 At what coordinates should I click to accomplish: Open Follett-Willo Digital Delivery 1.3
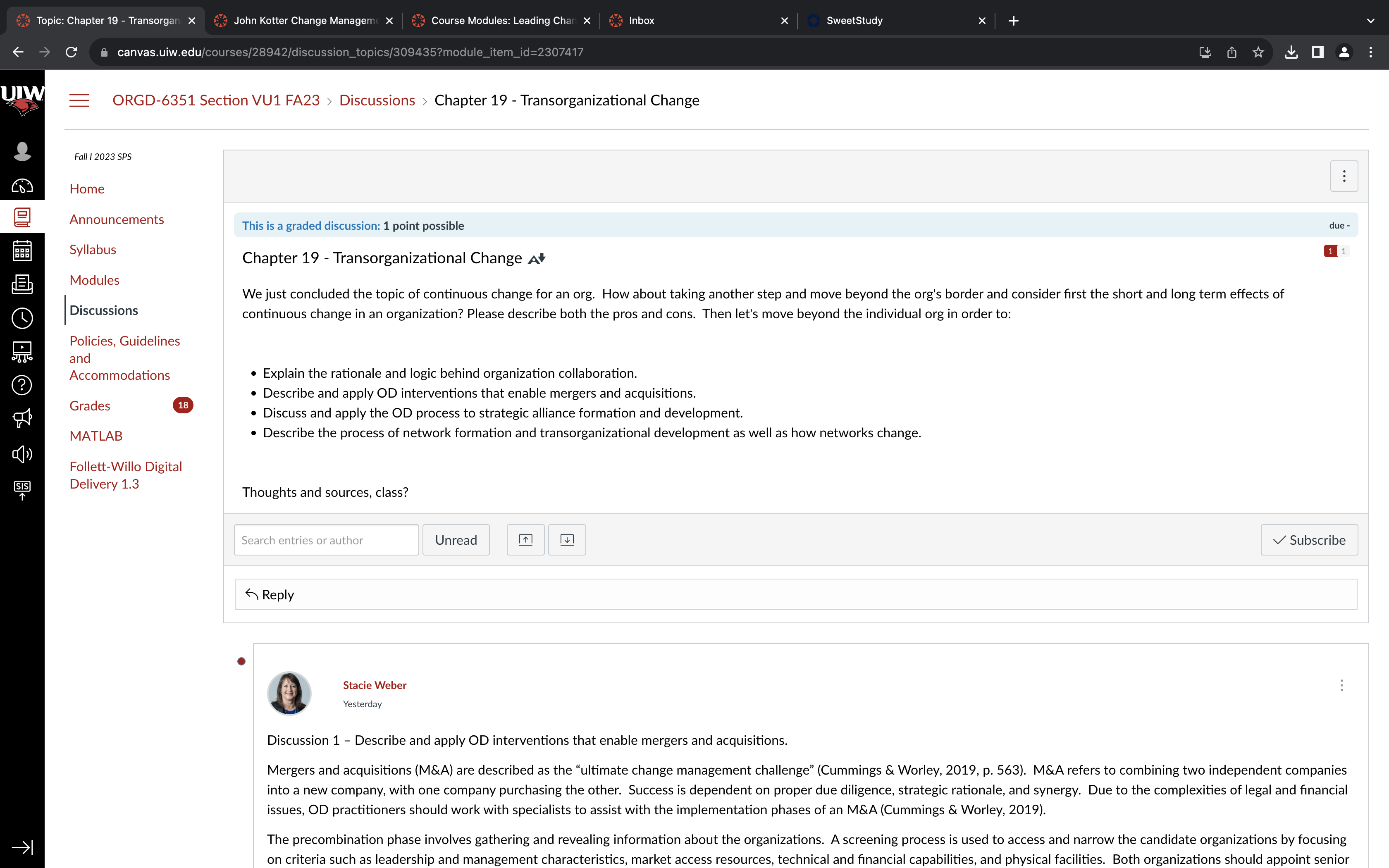pyautogui.click(x=126, y=475)
